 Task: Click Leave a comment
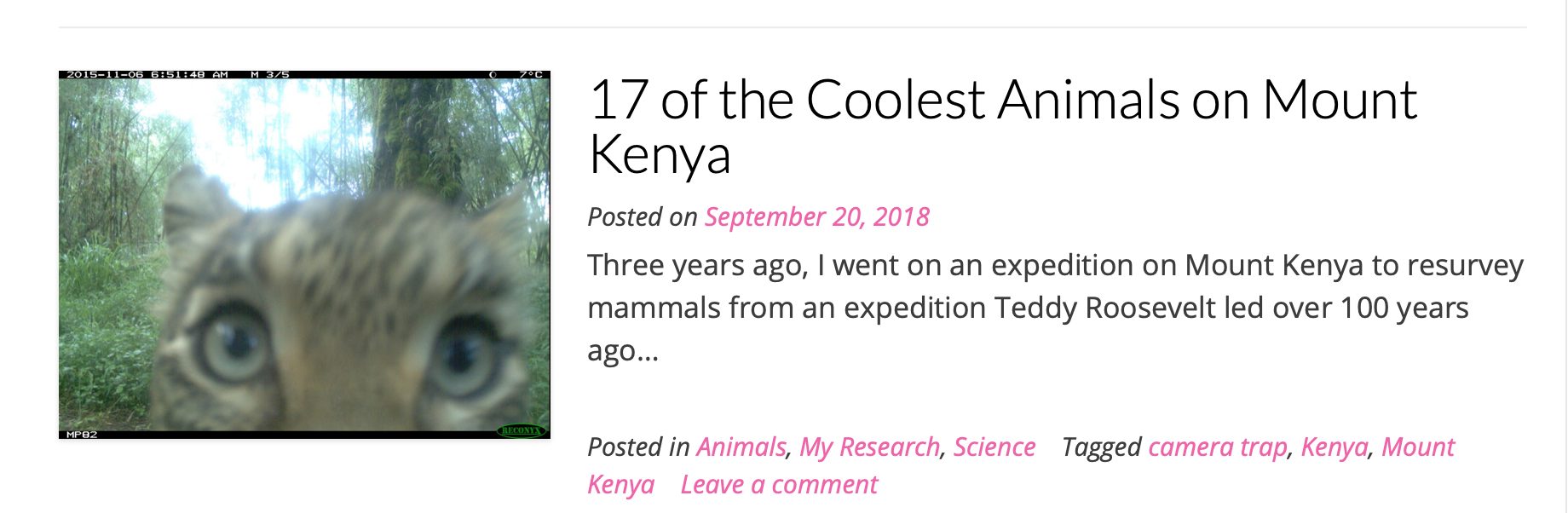tap(779, 484)
